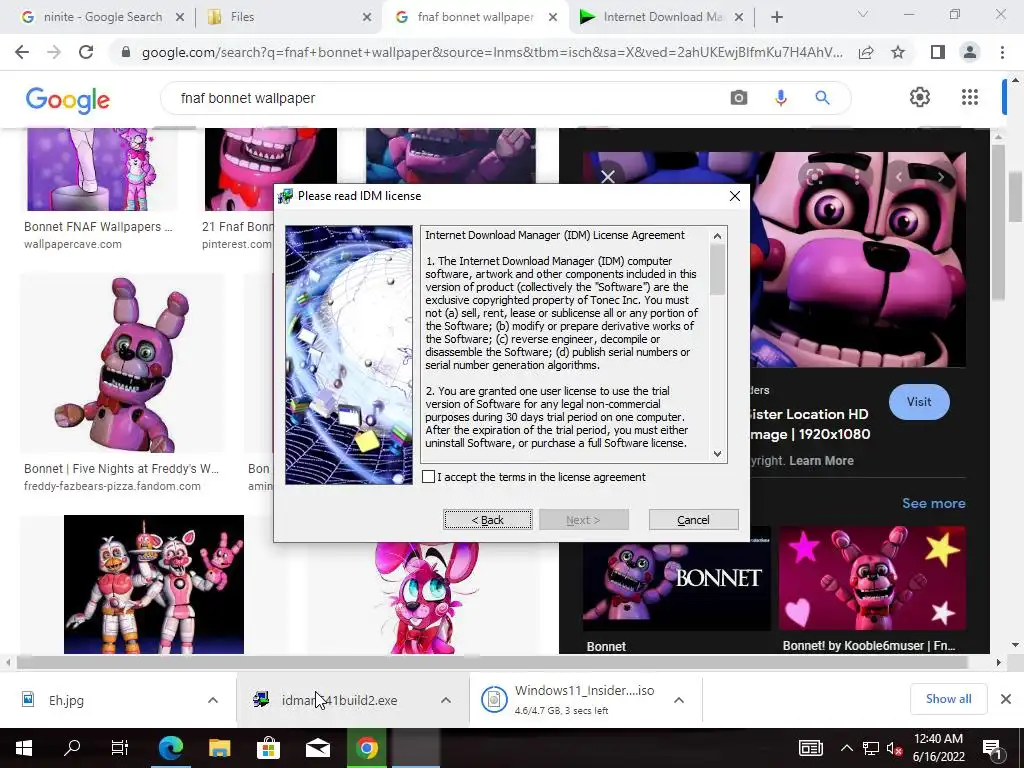
Task: Open Bonnet related image thumbnail
Action: pyautogui.click(x=677, y=577)
